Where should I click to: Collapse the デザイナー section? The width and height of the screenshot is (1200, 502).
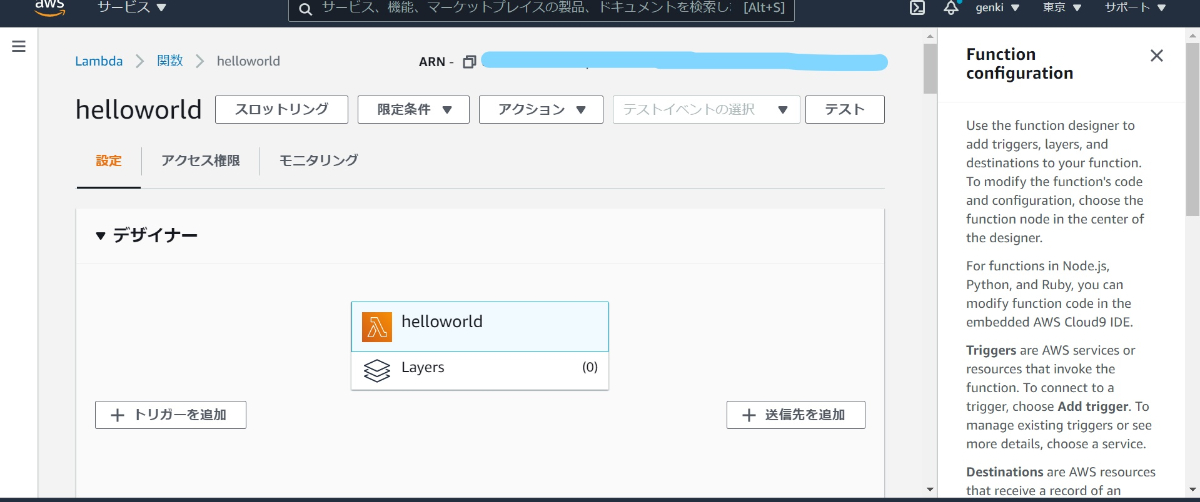pos(100,236)
